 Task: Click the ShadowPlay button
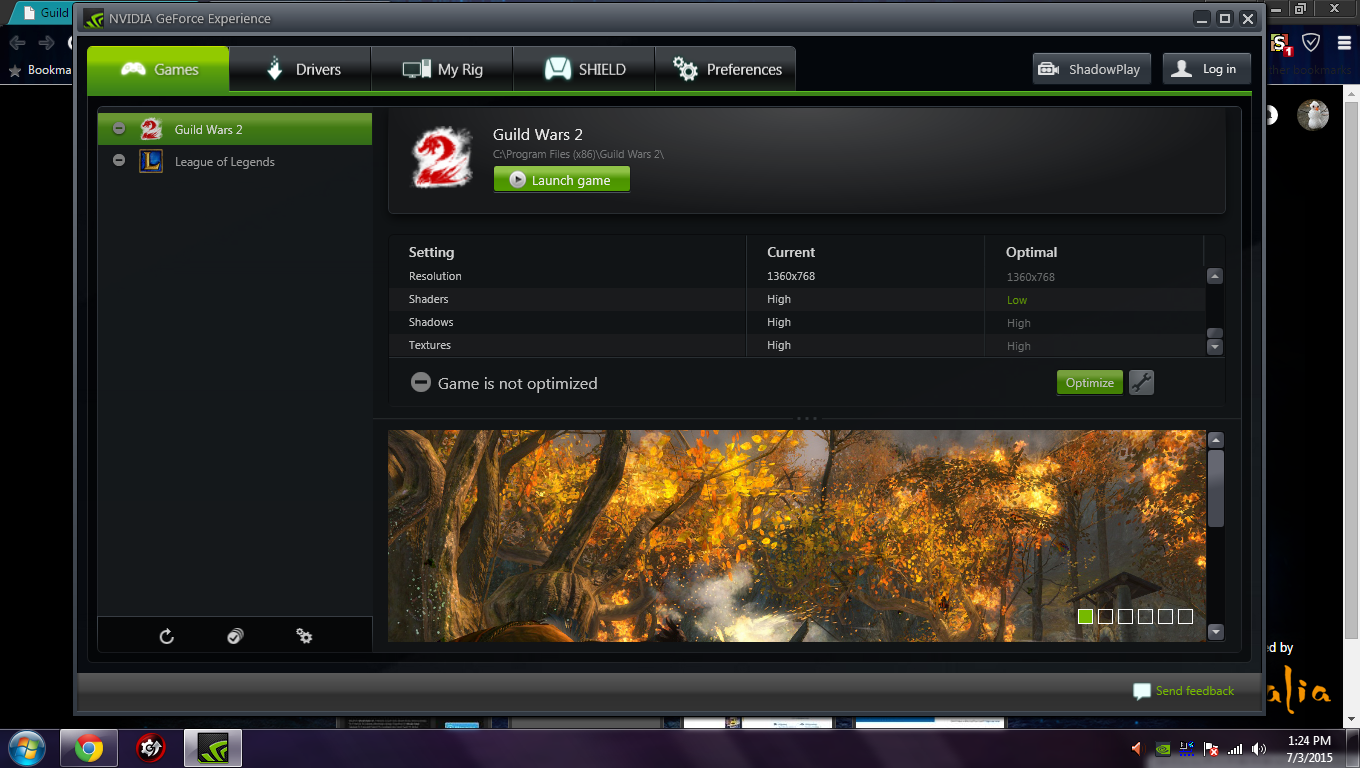pyautogui.click(x=1092, y=69)
